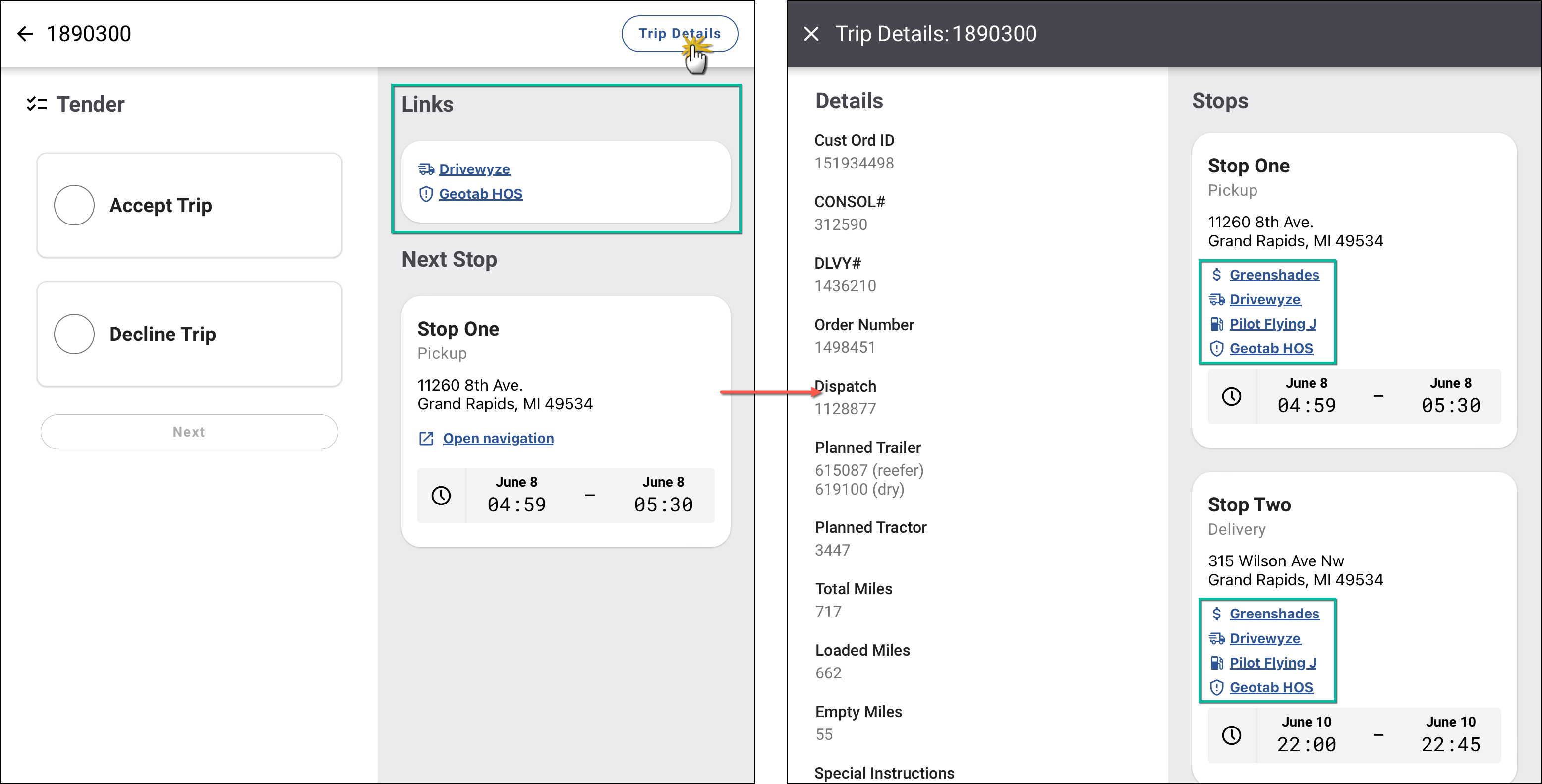
Task: Select the Accept Trip radio button
Action: (x=74, y=205)
